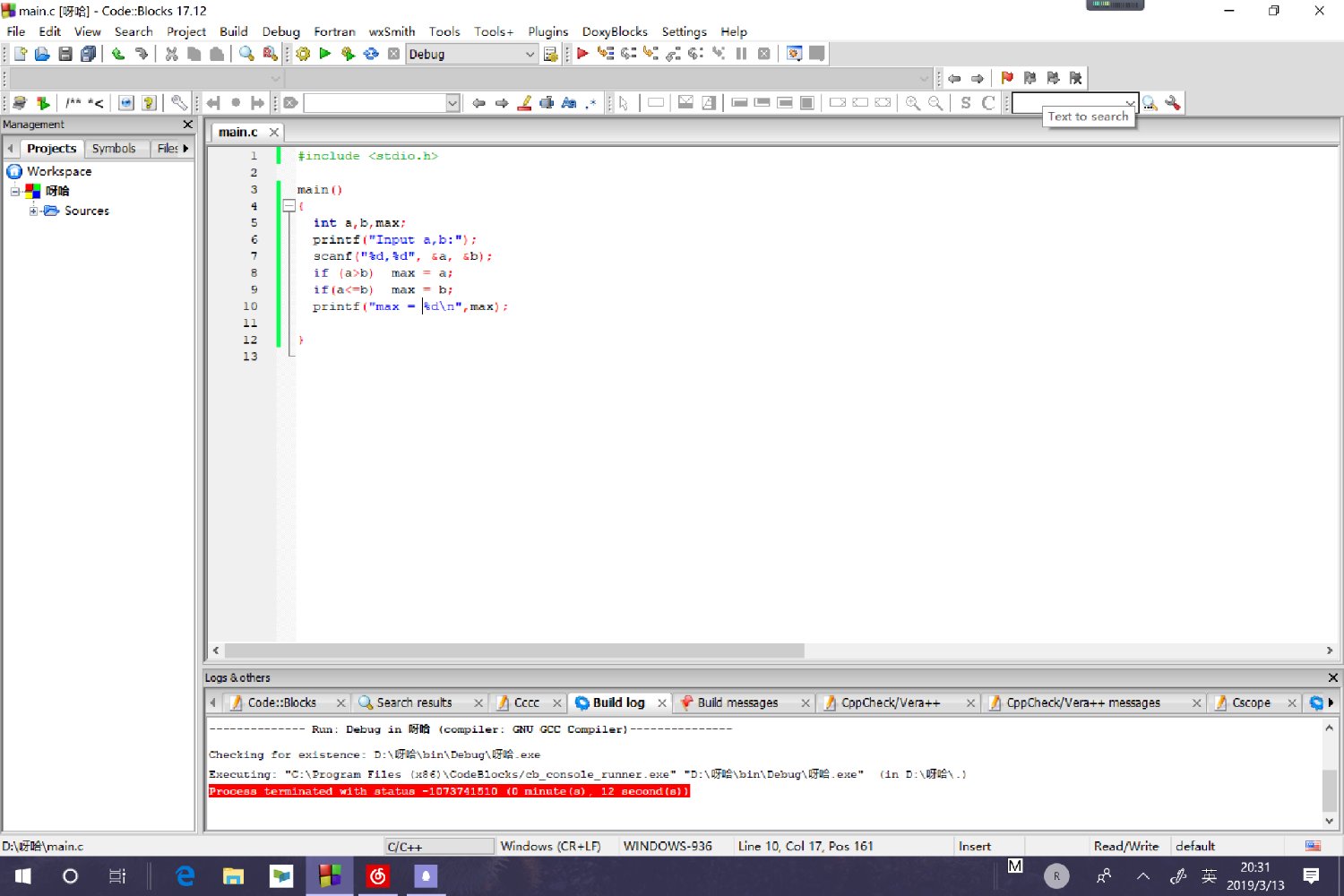This screenshot has width=1344, height=896.
Task: Start debugging with the red arrow icon
Action: pyautogui.click(x=582, y=54)
